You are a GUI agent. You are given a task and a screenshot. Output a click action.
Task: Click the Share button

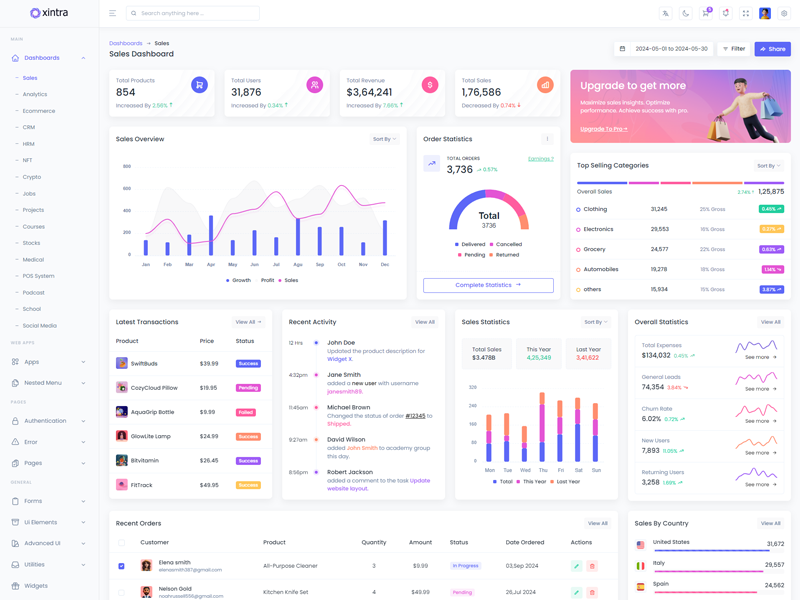[772, 49]
